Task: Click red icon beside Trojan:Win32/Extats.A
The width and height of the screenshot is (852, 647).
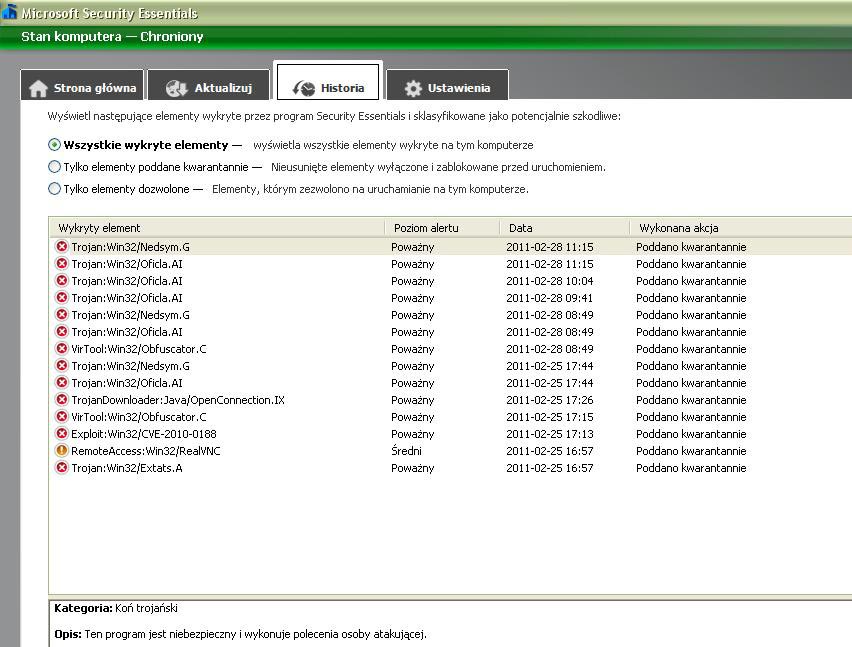Action: tap(62, 467)
